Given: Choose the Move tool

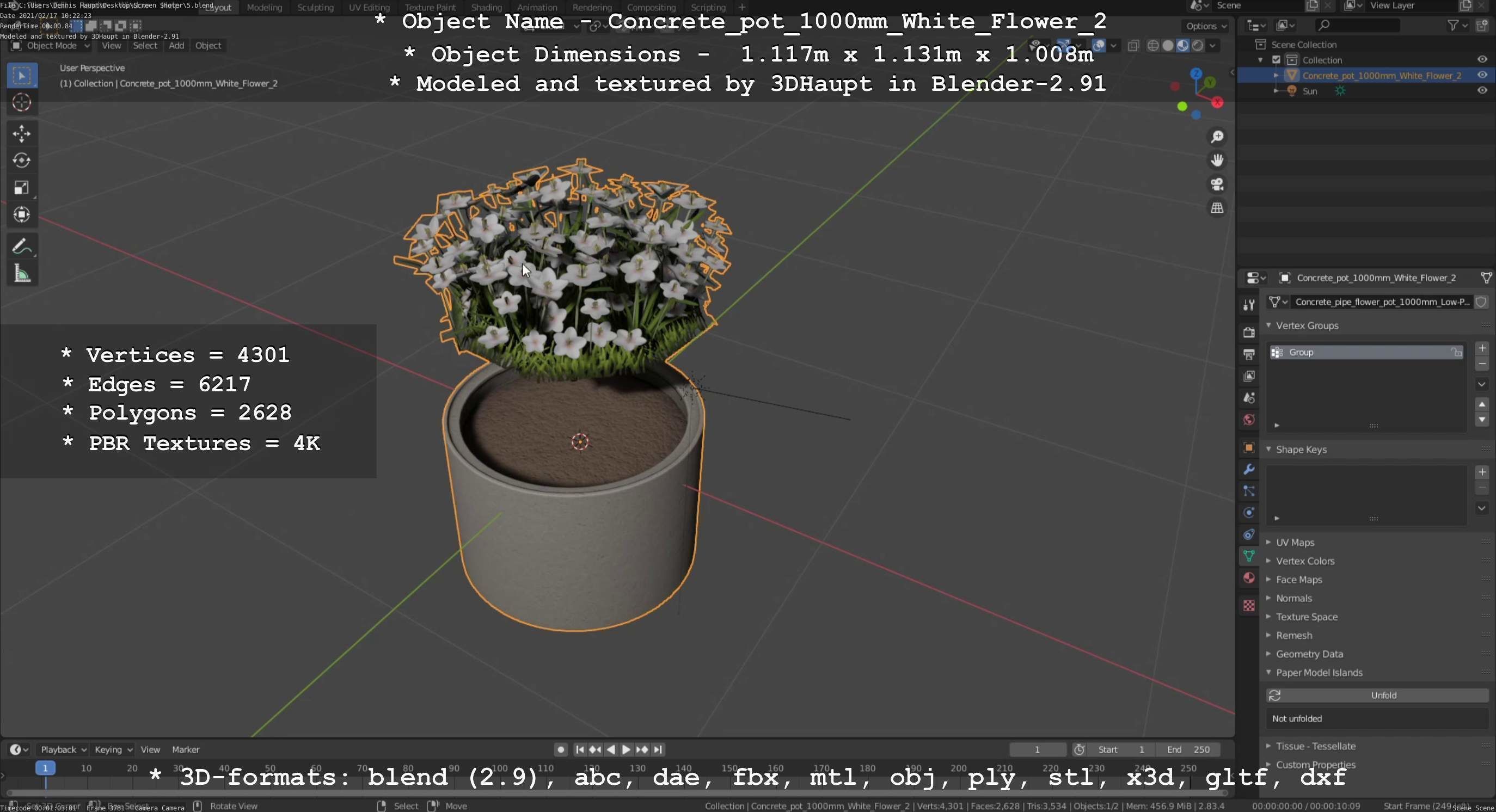Looking at the screenshot, I should click(x=22, y=134).
